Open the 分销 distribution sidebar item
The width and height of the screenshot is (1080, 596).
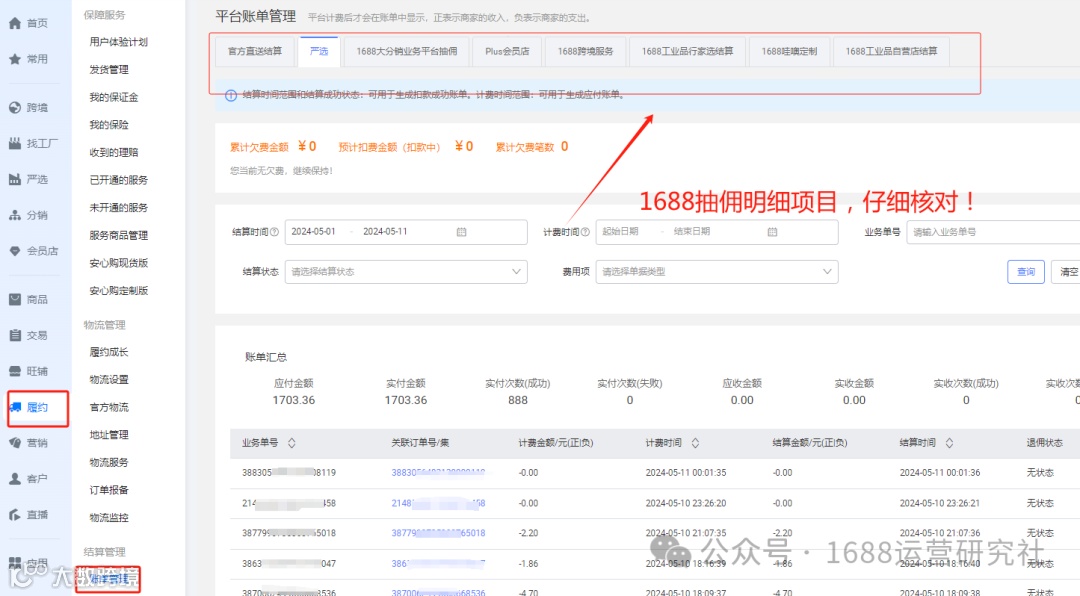28,215
